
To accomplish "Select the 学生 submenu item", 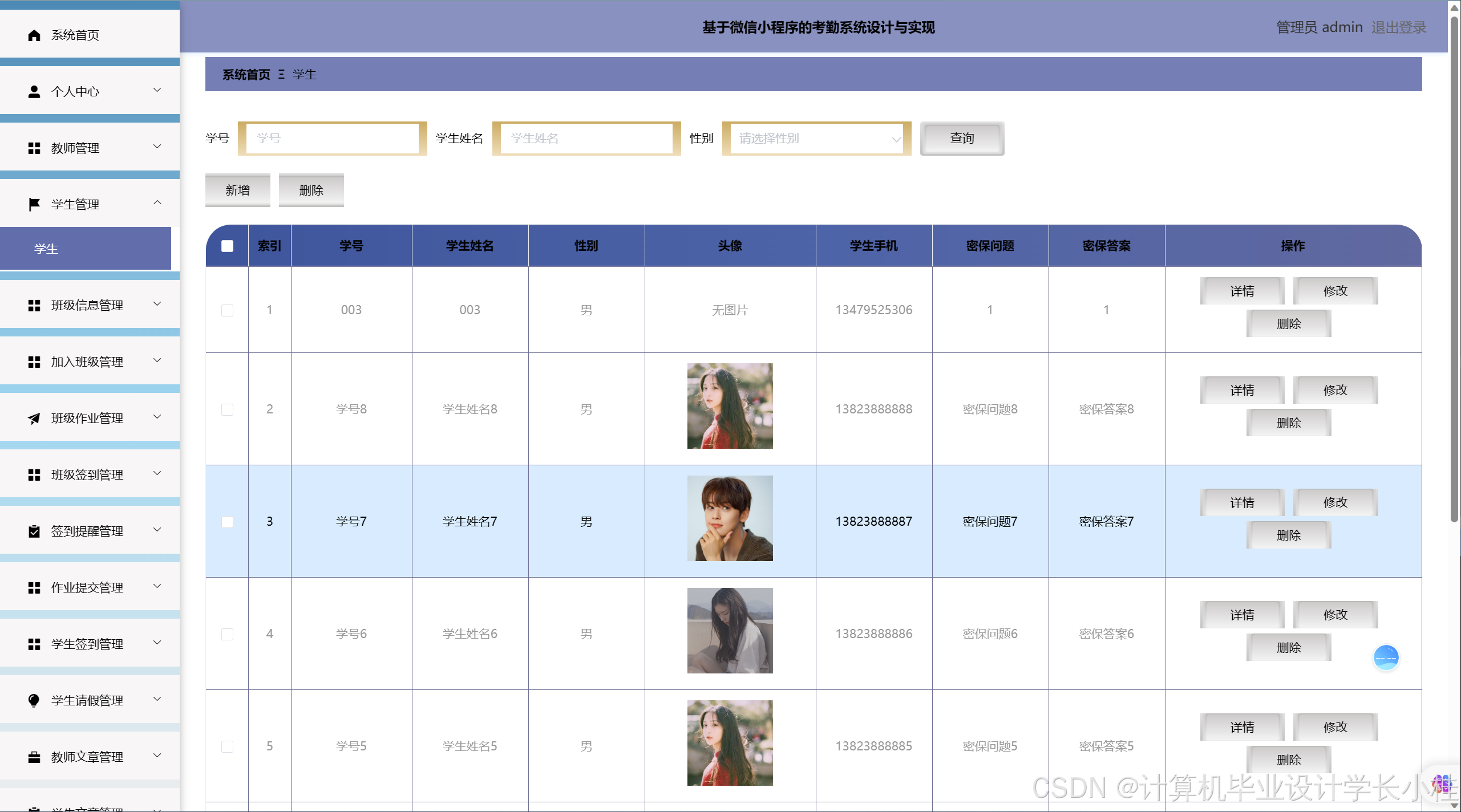I will [86, 249].
